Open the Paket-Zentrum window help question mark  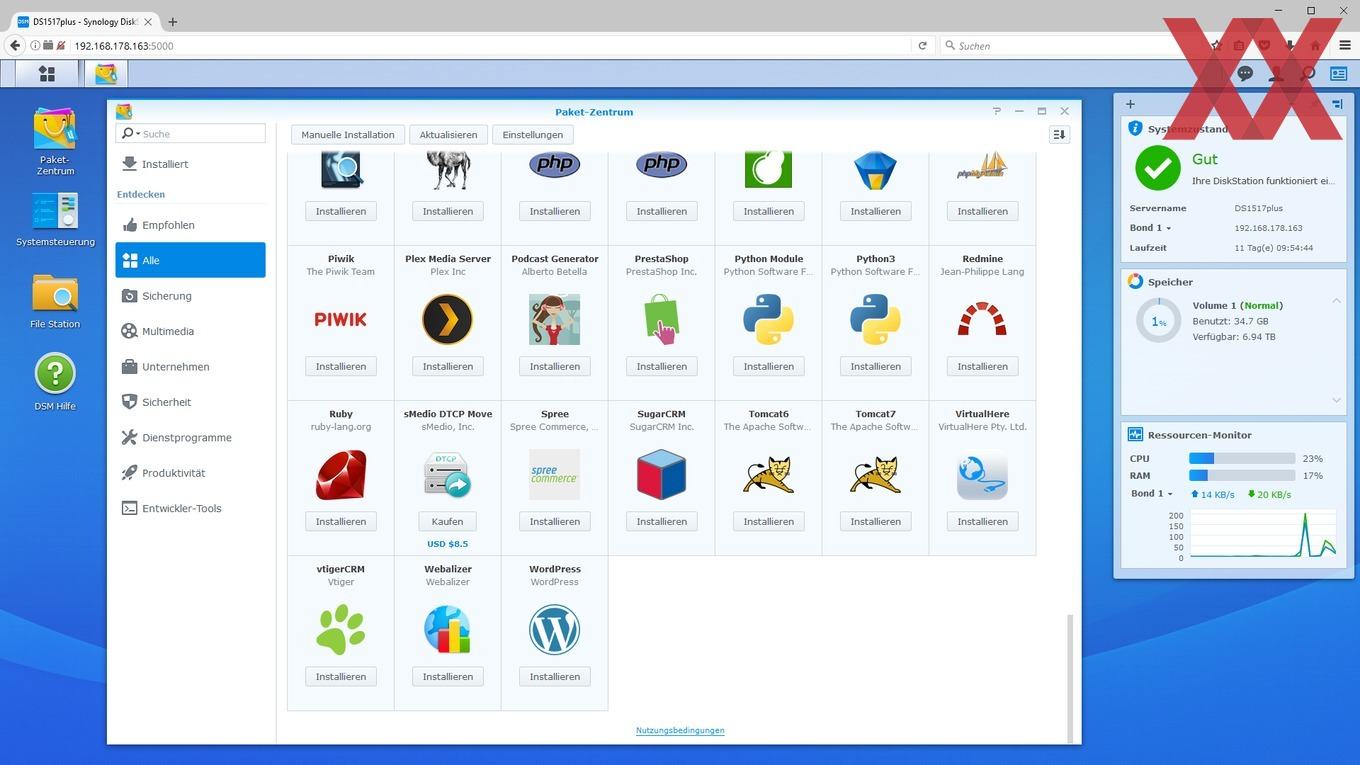pos(996,111)
